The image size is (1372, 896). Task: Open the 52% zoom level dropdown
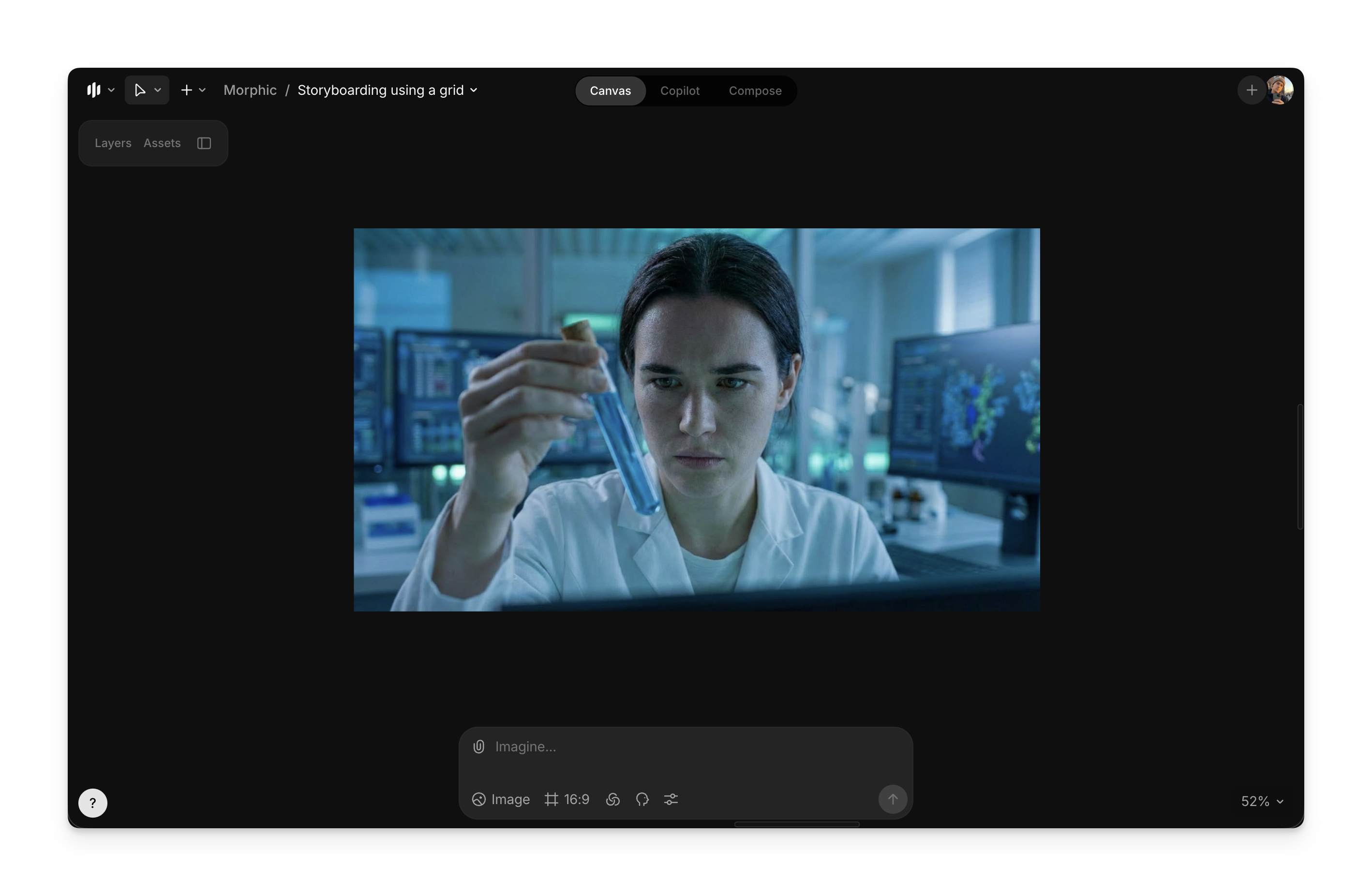[1262, 802]
